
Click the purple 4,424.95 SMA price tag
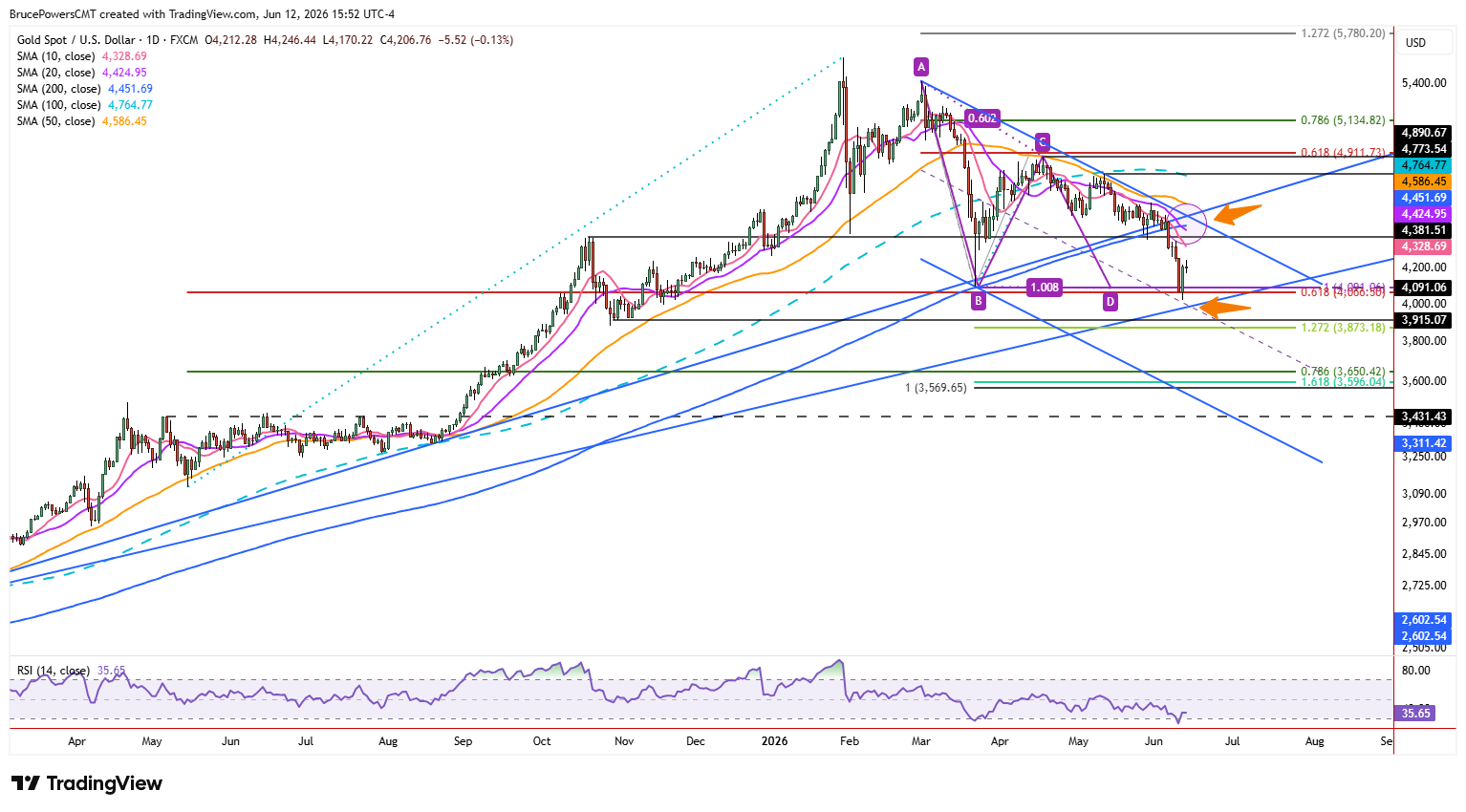1424,214
